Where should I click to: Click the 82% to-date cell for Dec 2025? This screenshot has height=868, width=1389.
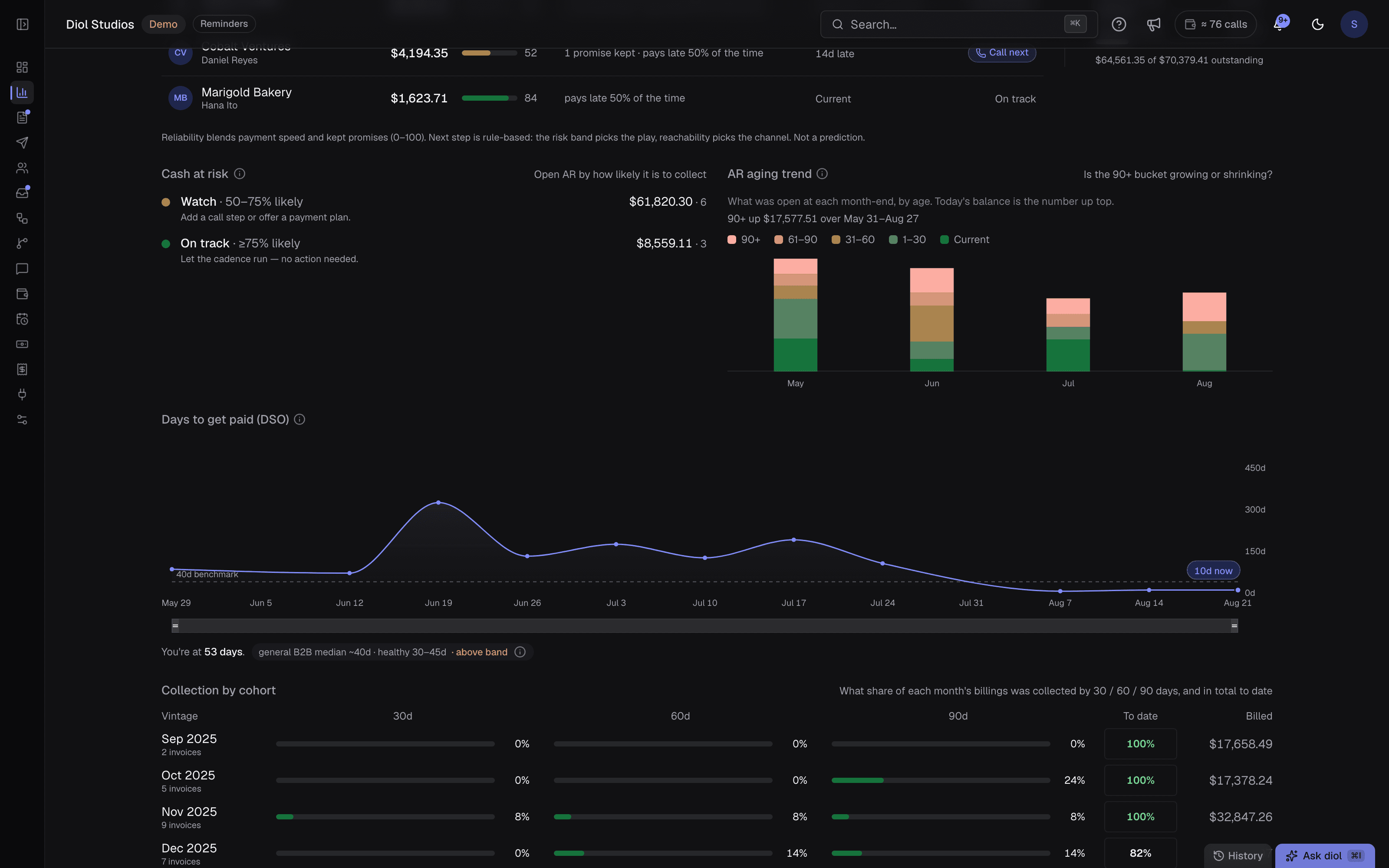1140,853
